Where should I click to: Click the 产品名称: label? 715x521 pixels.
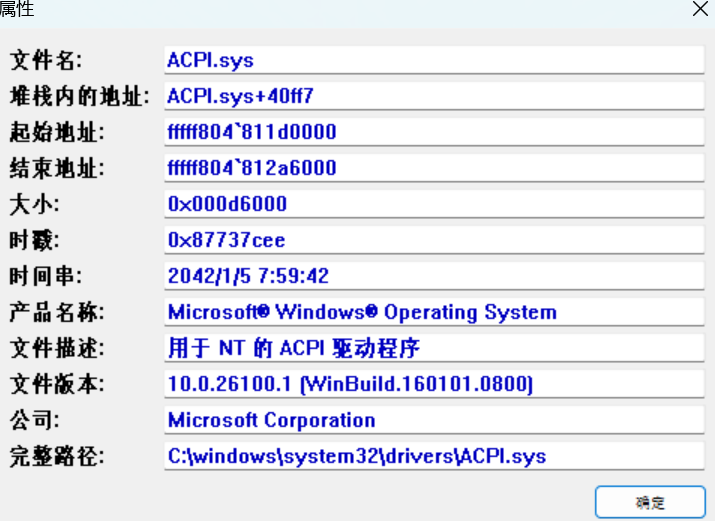coord(57,312)
